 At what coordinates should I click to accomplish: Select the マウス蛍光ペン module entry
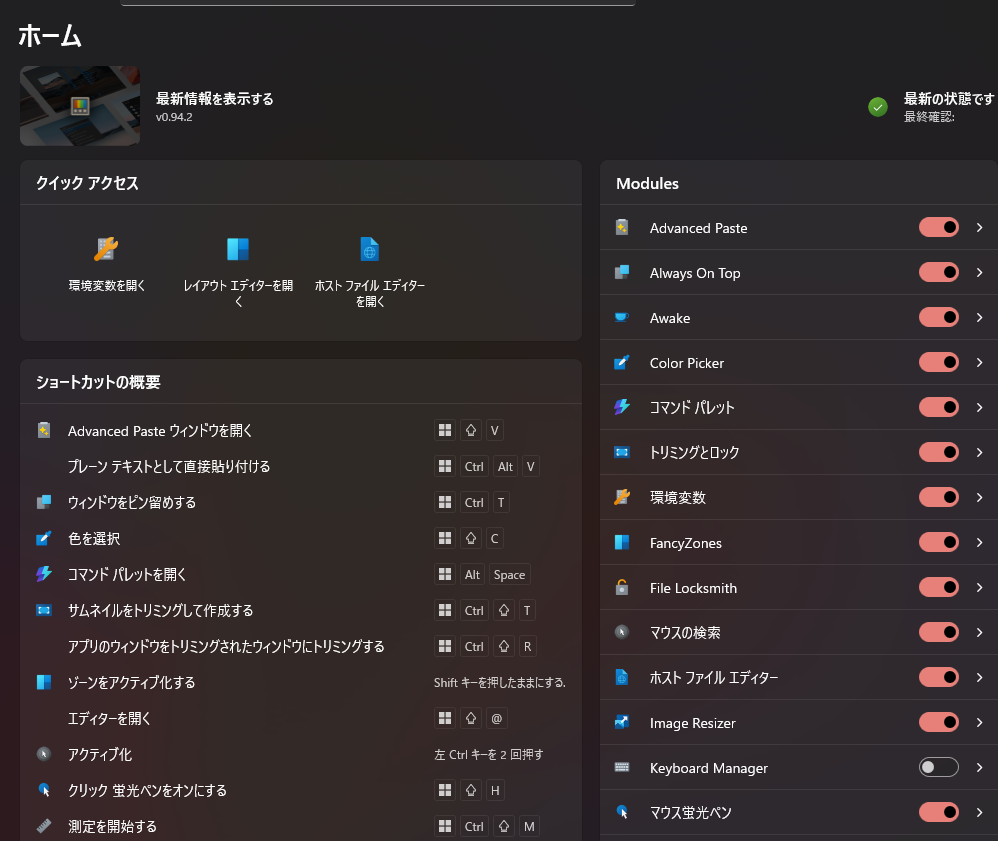tap(690, 813)
